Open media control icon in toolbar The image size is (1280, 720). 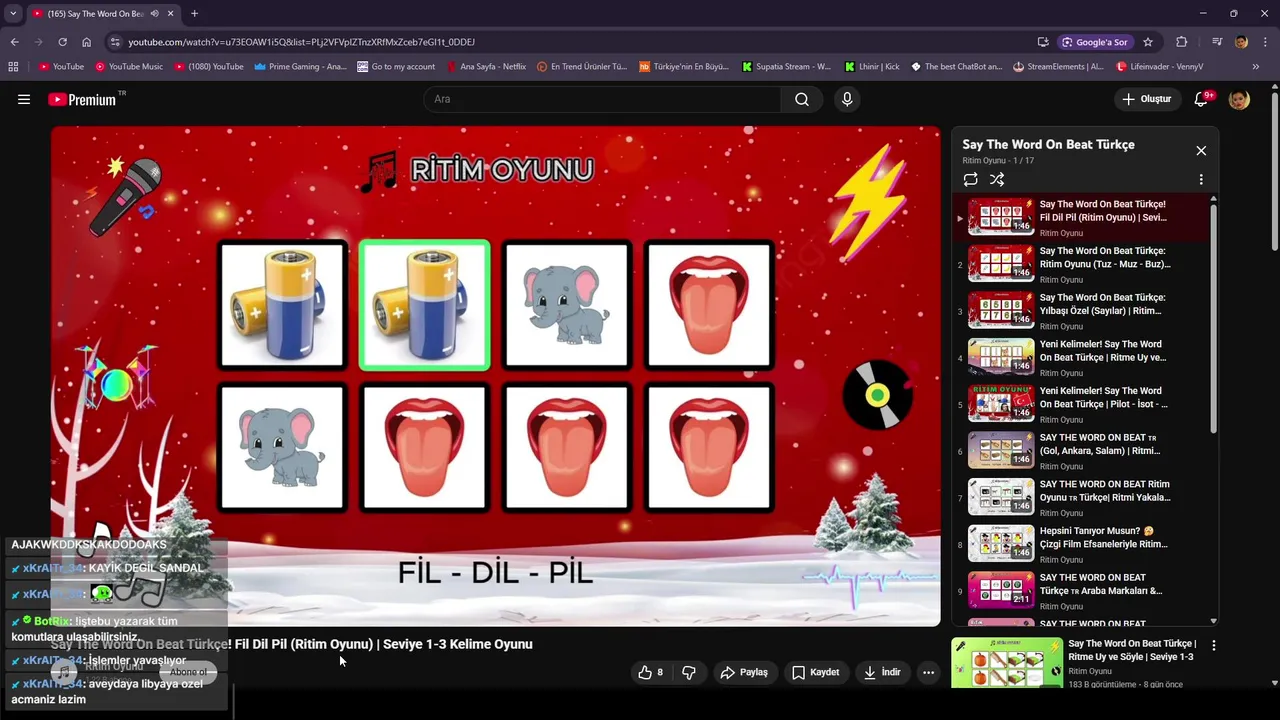pyautogui.click(x=1217, y=42)
